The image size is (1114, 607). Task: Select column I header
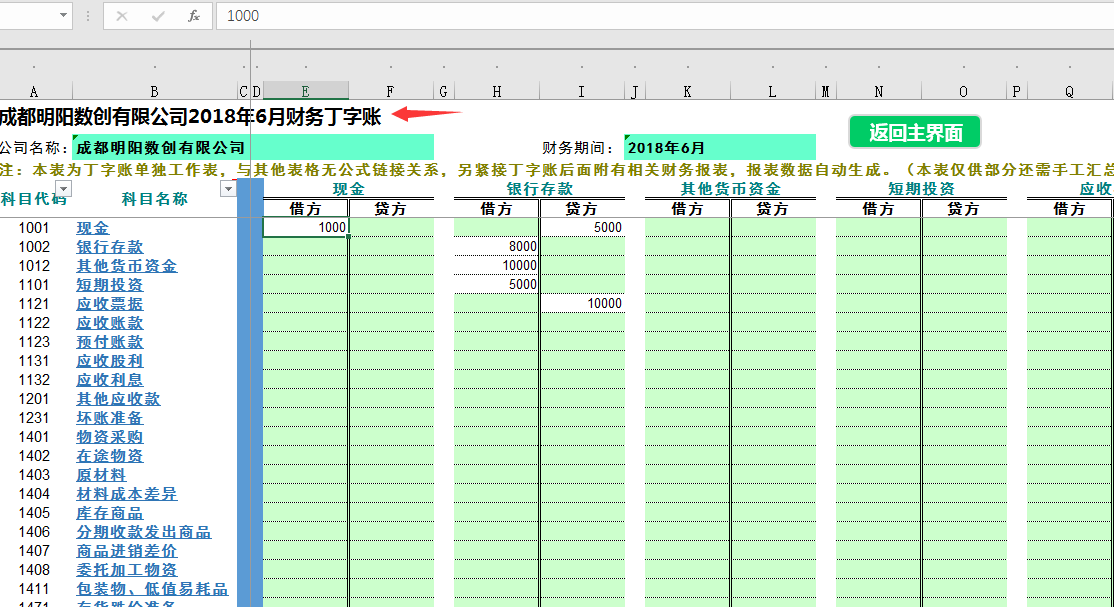[581, 92]
